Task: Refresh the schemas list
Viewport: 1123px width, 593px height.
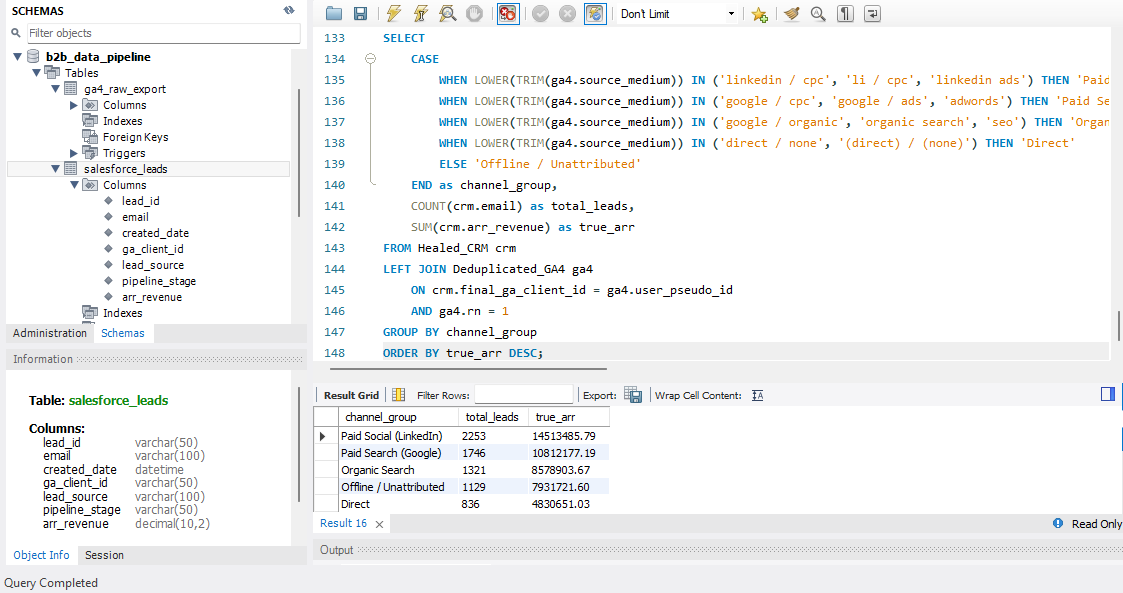Action: (x=289, y=10)
